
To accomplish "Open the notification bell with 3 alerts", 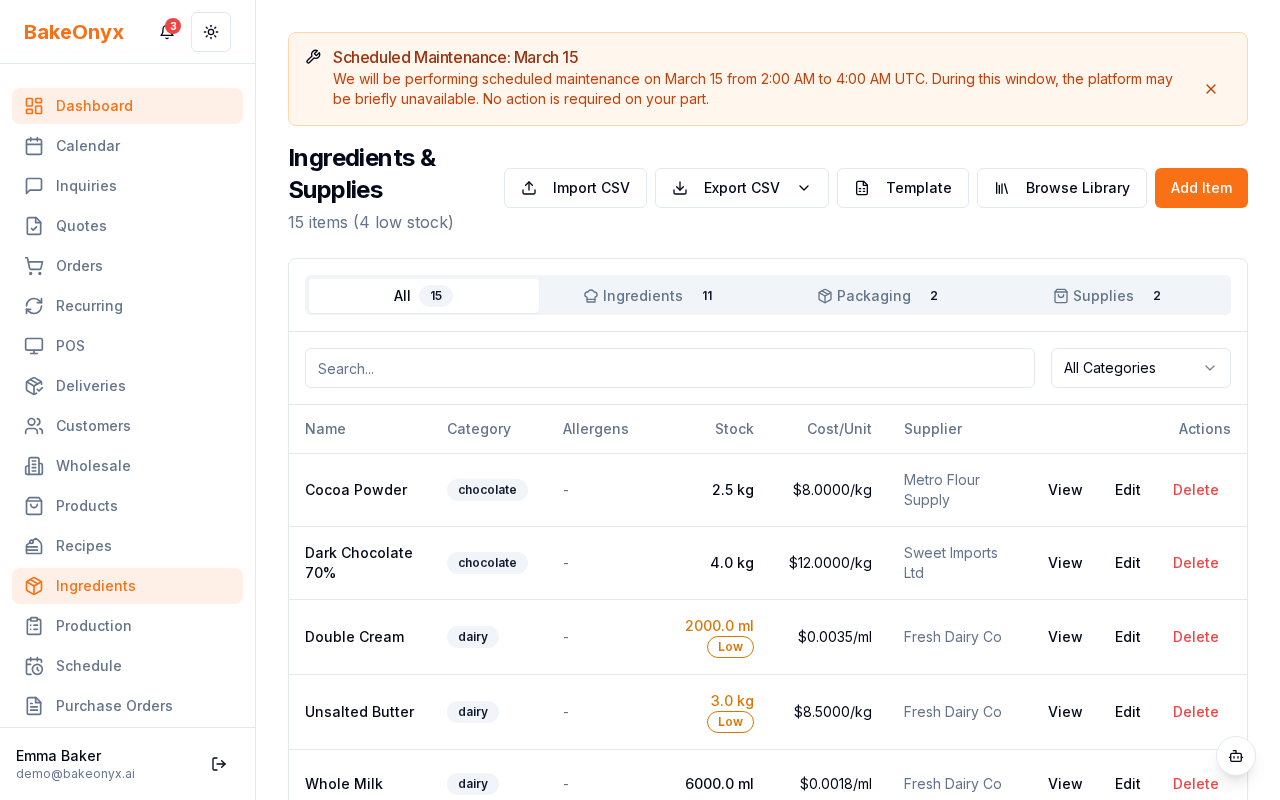I will 166,32.
